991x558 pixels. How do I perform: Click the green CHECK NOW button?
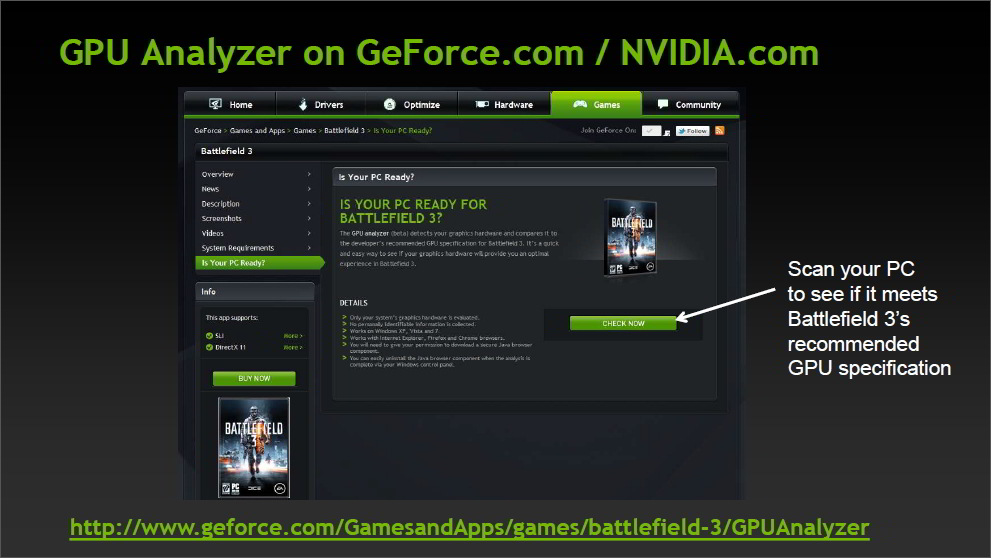point(623,323)
